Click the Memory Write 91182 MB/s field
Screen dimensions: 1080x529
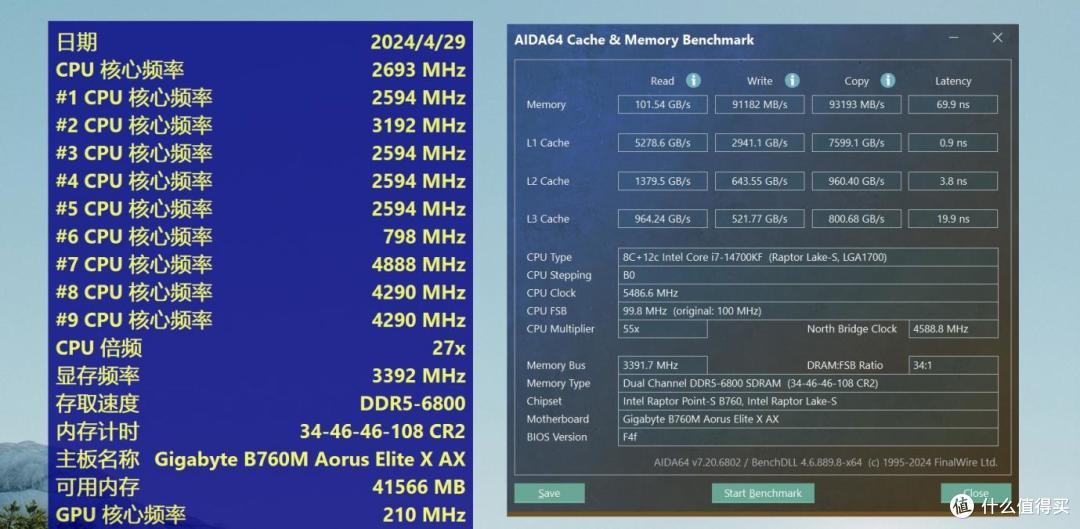coord(760,105)
